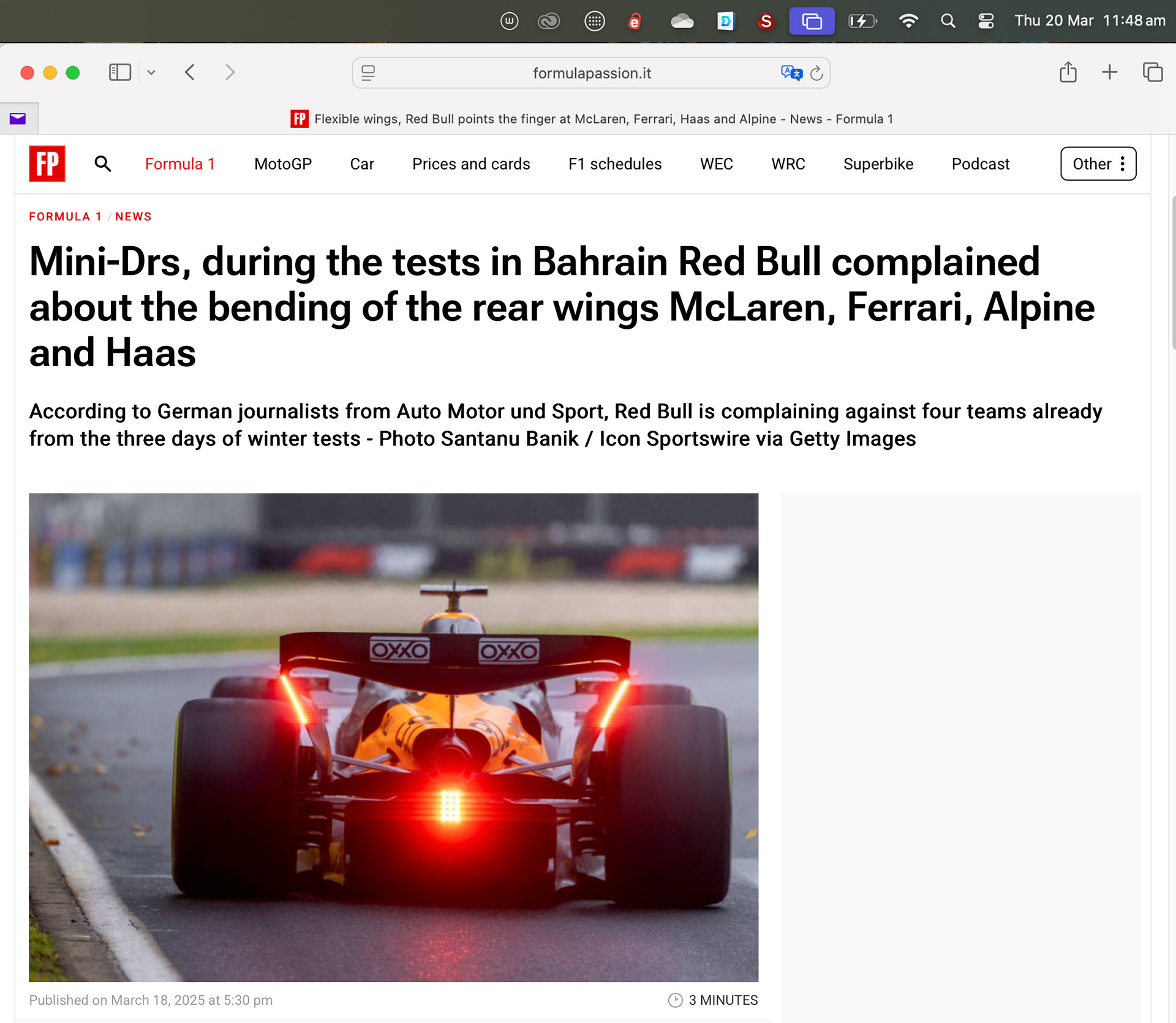Open the page reader icon in address bar

(368, 73)
